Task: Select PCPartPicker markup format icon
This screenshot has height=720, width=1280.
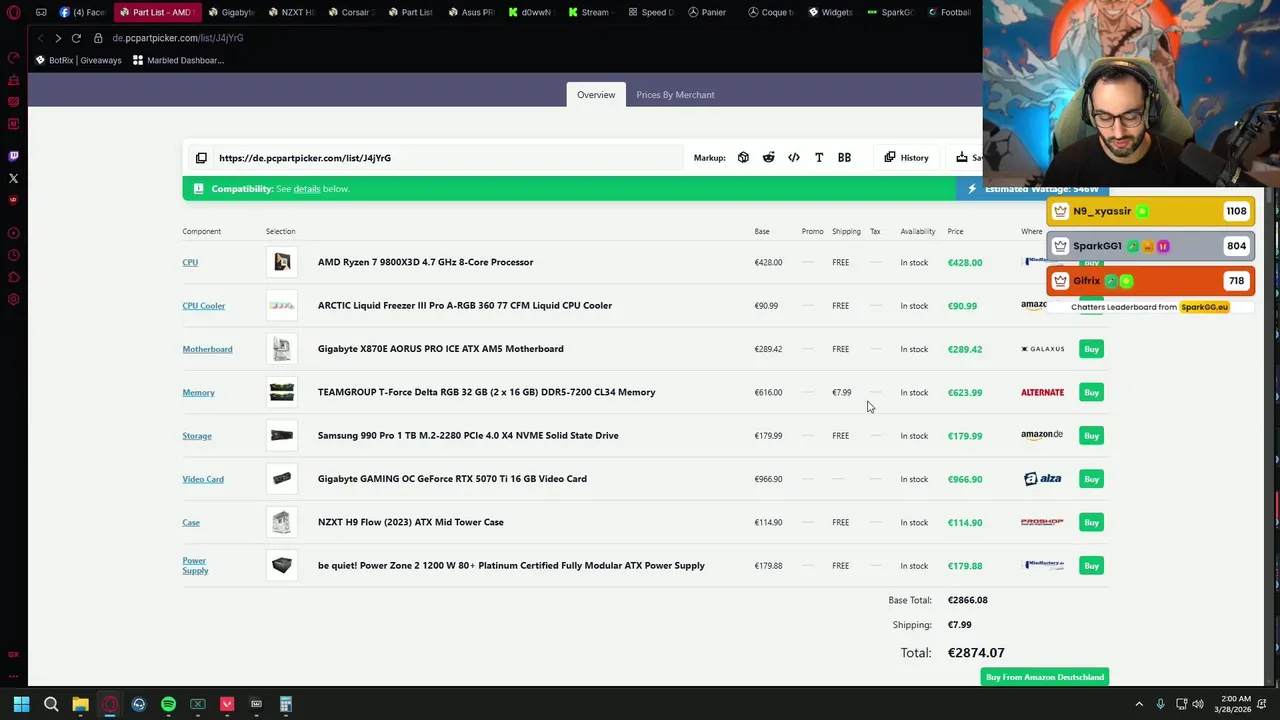Action: pos(743,158)
